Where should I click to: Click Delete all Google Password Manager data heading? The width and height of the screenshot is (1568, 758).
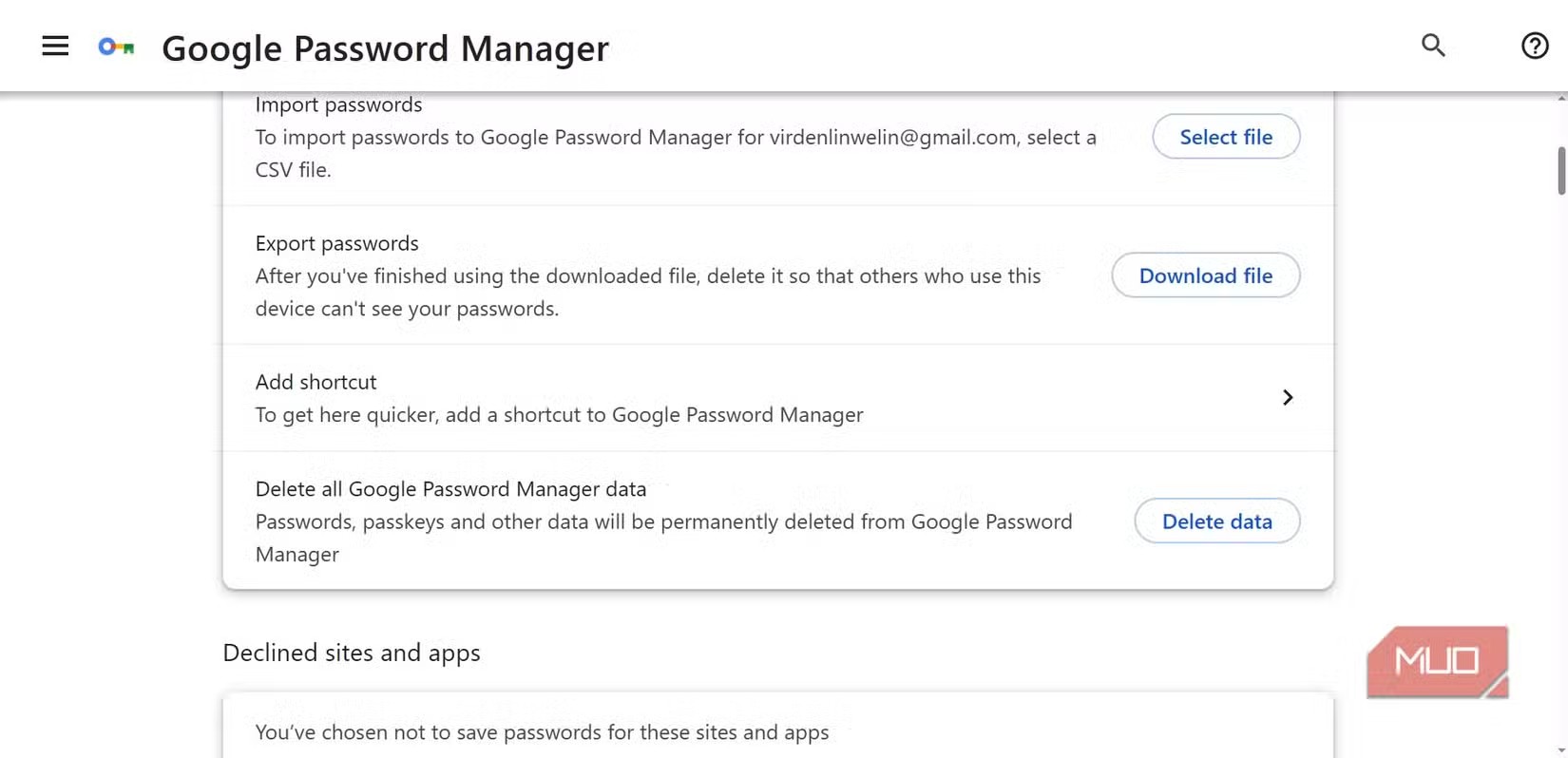[450, 489]
